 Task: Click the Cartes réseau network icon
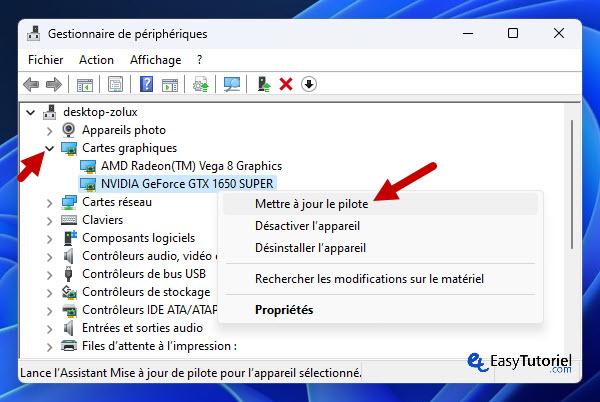[69, 202]
